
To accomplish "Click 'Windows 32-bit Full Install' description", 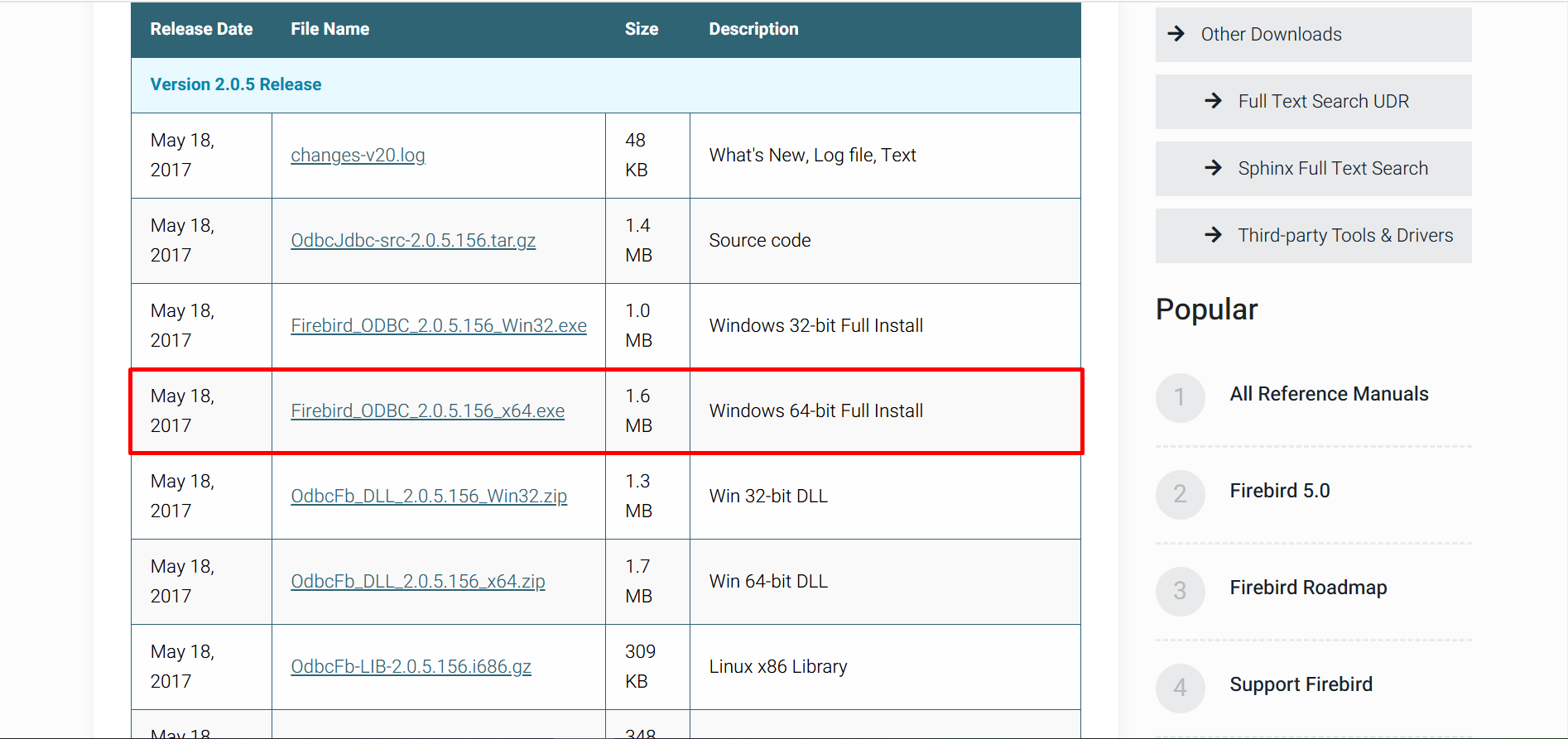I will coord(815,326).
